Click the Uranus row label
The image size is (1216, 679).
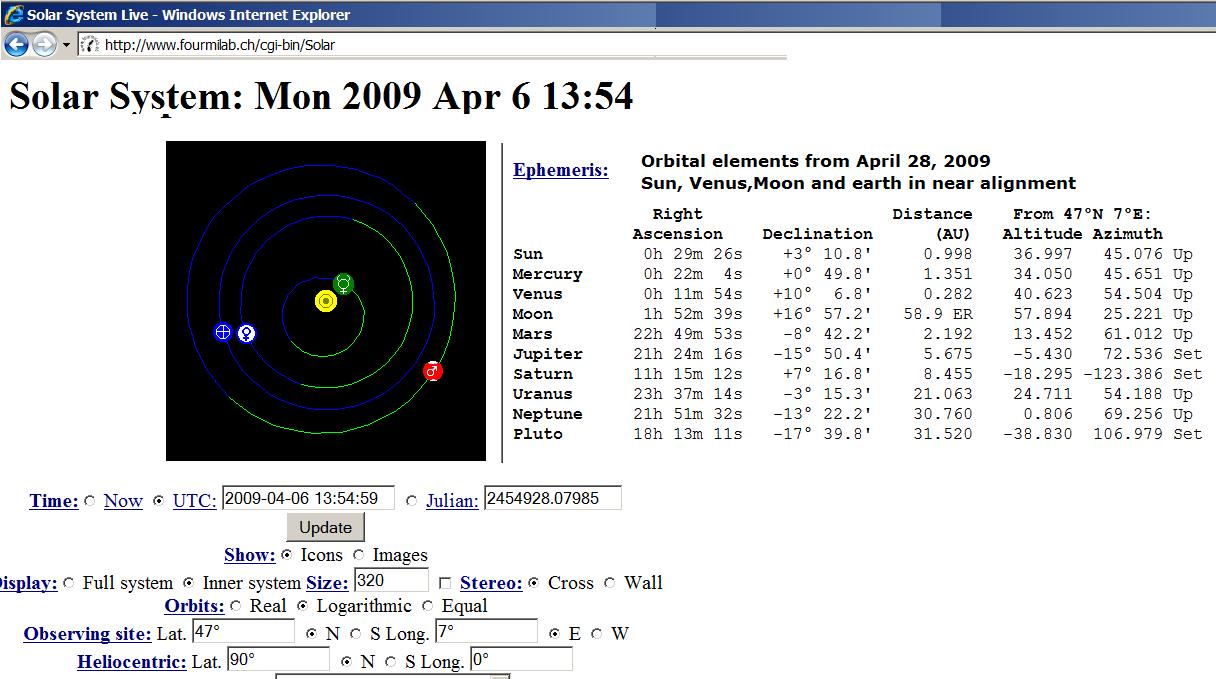pos(543,394)
